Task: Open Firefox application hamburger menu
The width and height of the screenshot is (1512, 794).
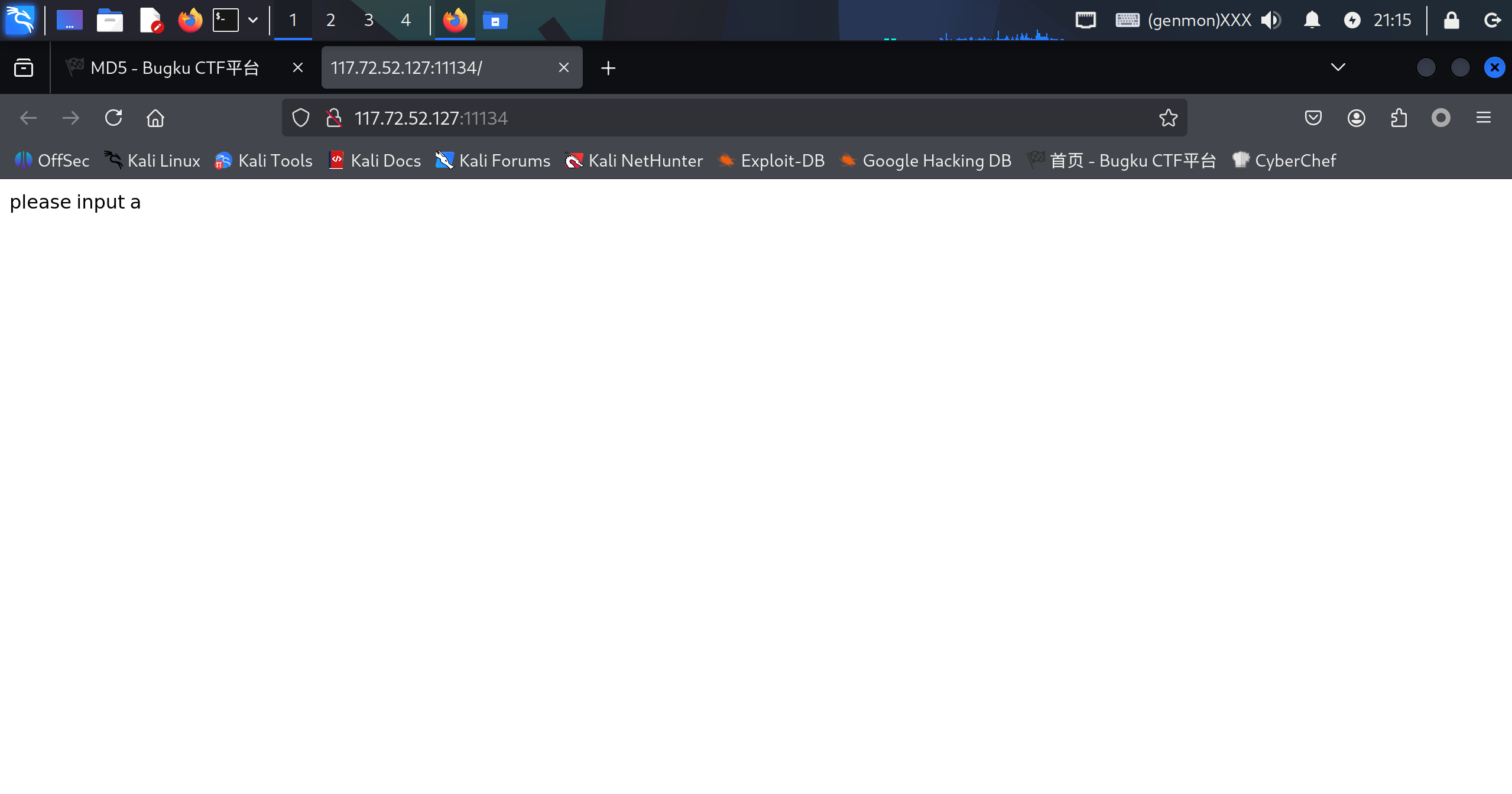Action: click(1483, 118)
